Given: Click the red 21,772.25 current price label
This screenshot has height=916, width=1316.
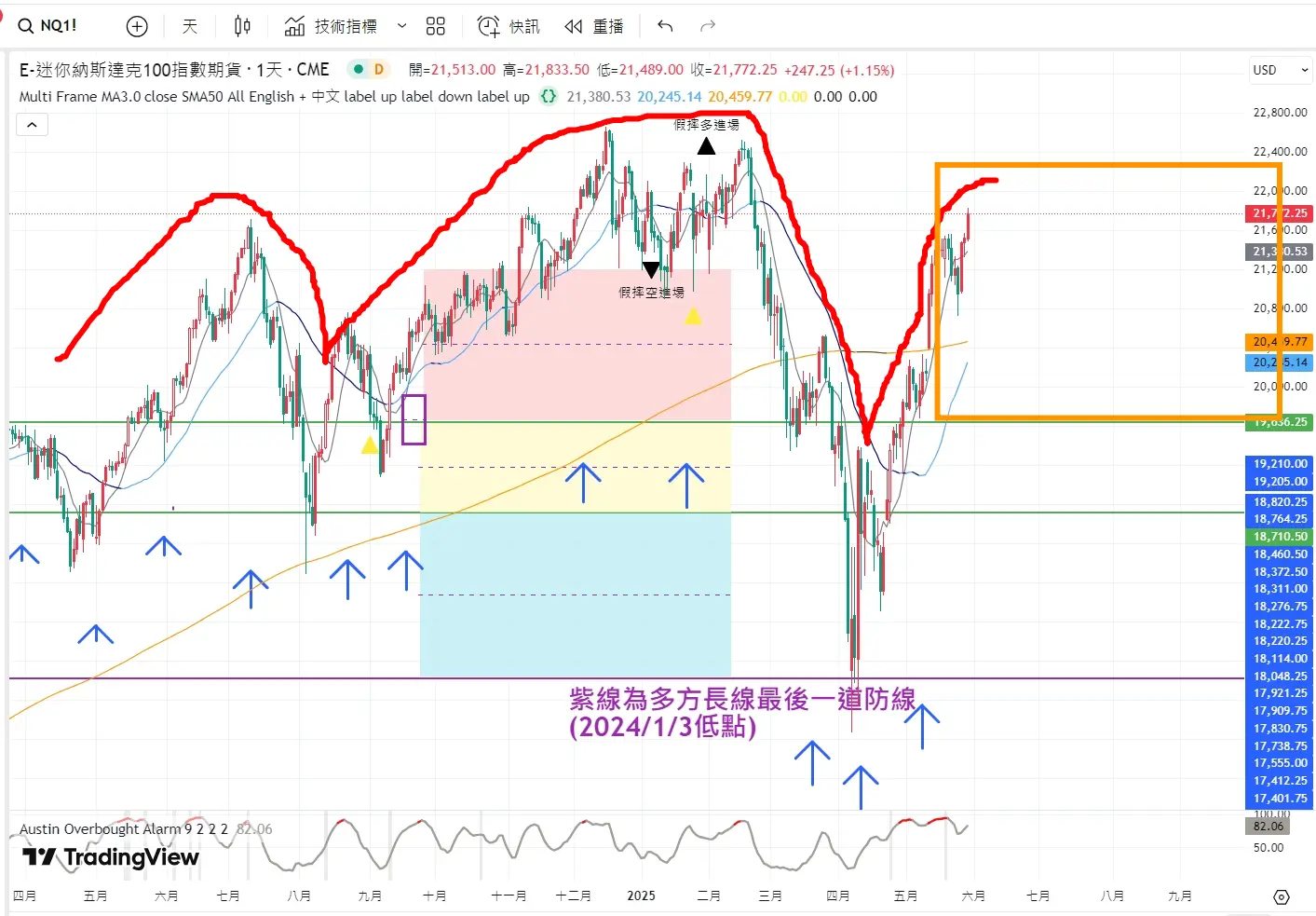Looking at the screenshot, I should click(1280, 213).
